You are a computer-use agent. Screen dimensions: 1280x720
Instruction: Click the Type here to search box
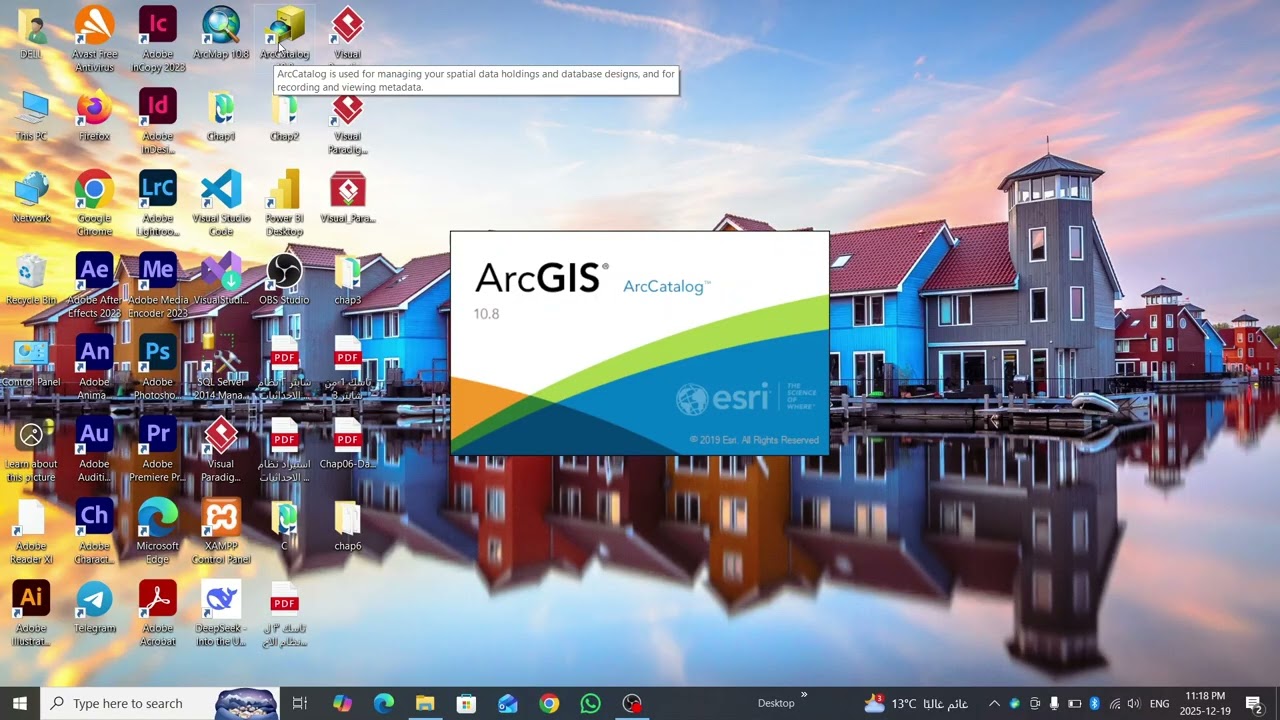tap(160, 703)
